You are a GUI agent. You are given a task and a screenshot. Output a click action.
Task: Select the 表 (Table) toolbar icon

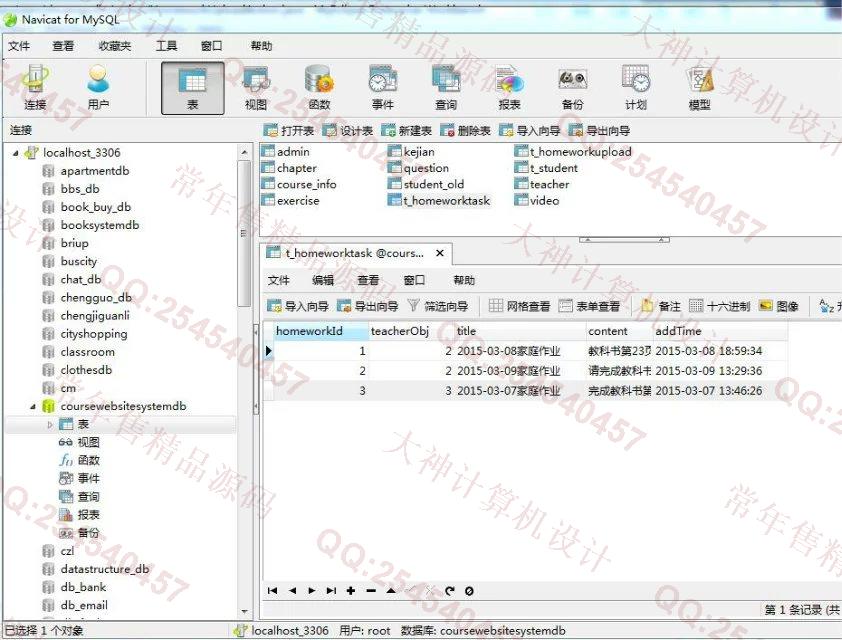coord(193,88)
